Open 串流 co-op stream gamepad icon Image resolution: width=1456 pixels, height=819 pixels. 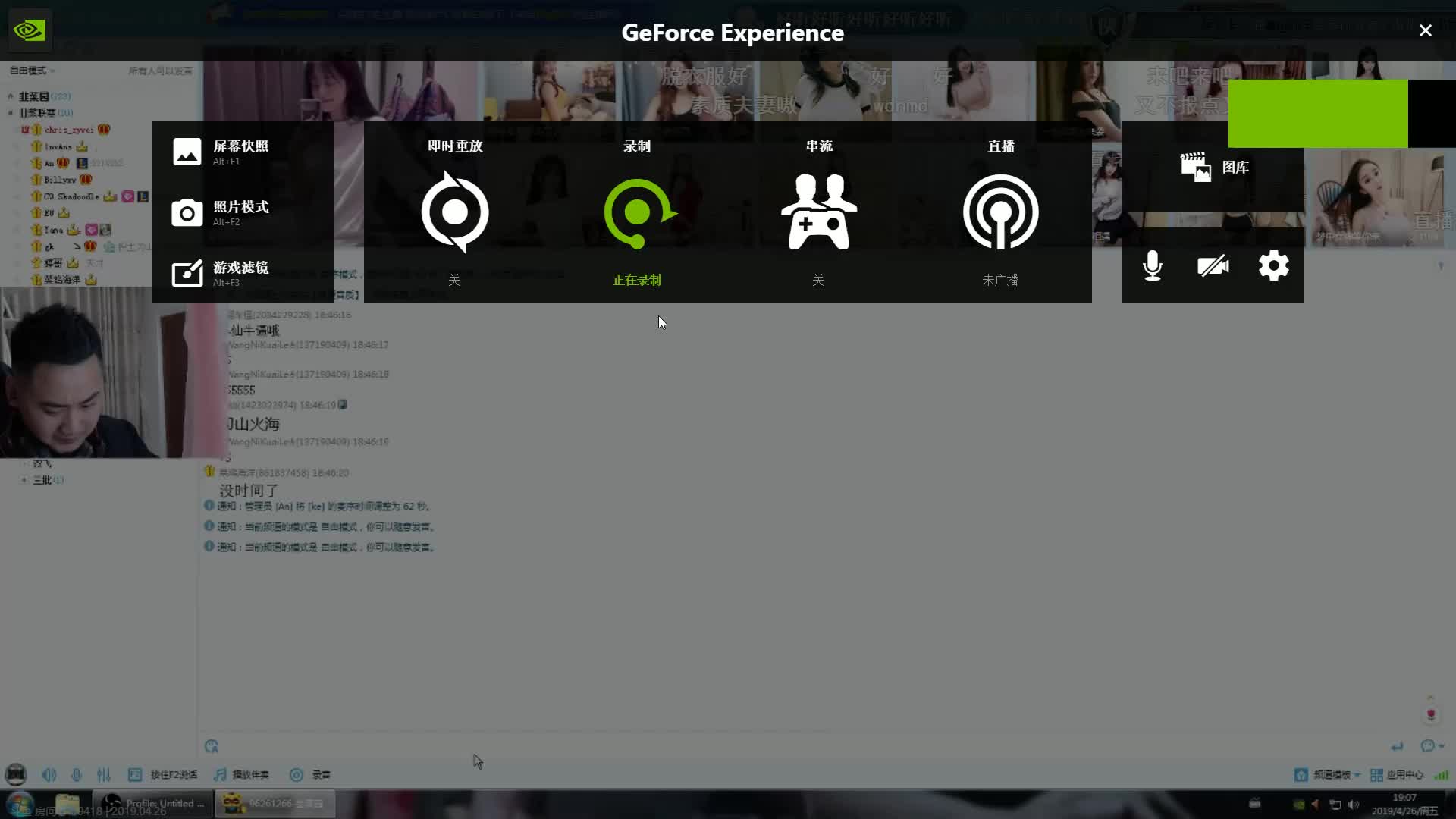pos(819,212)
